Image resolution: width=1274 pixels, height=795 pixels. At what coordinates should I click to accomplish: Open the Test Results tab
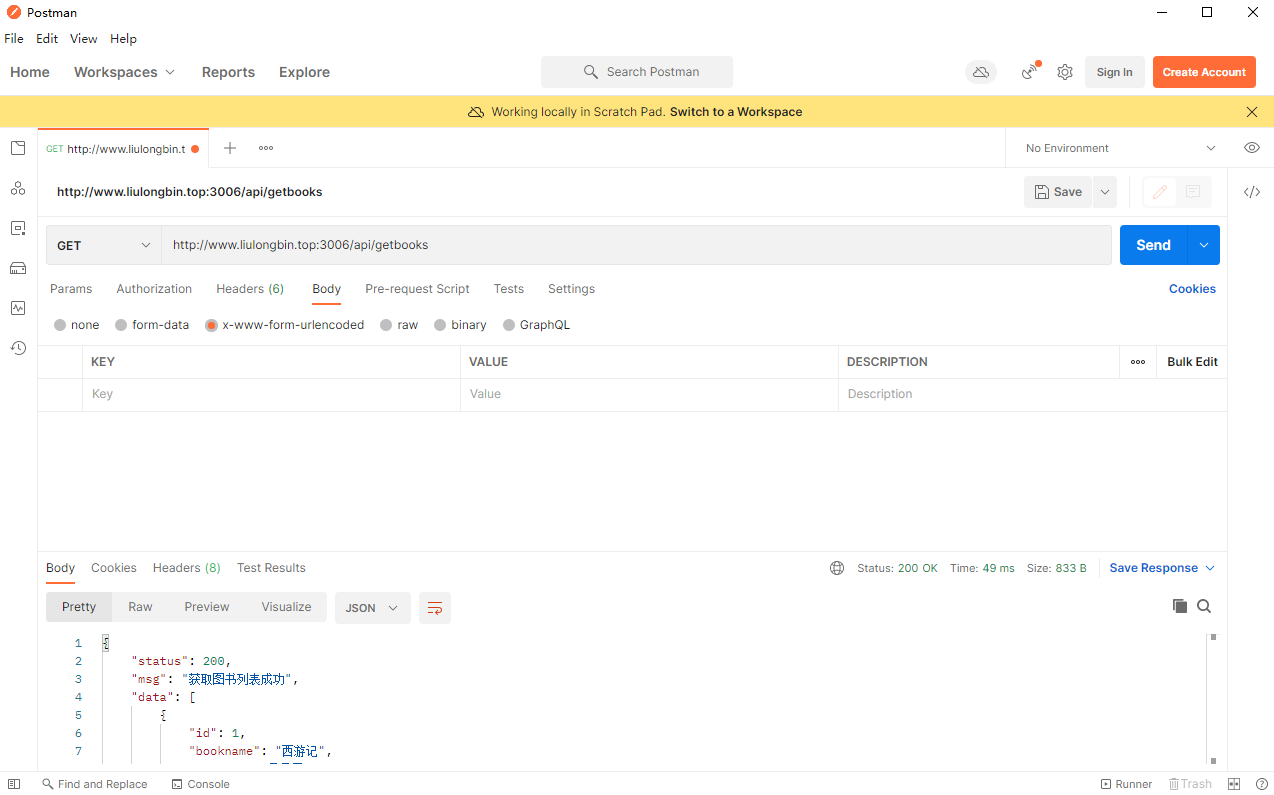point(271,568)
